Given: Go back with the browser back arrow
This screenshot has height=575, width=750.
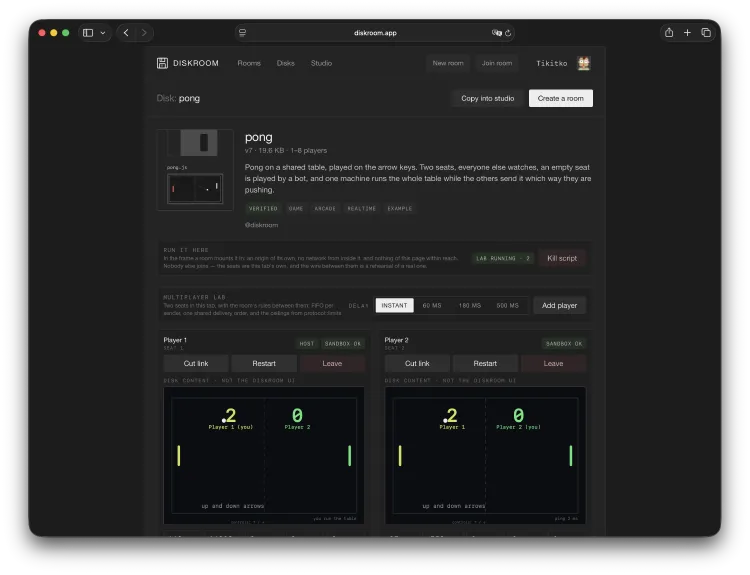Looking at the screenshot, I should (126, 33).
